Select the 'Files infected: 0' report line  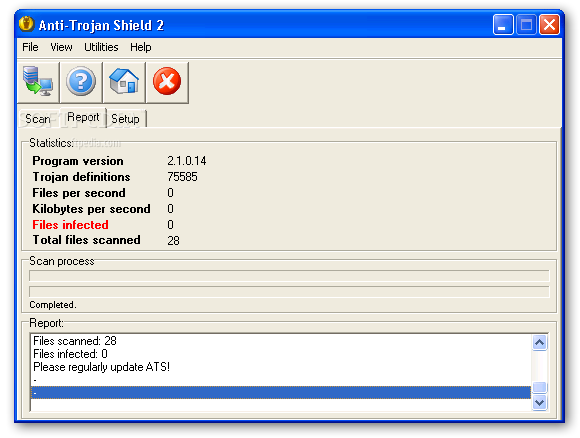click(x=281, y=354)
